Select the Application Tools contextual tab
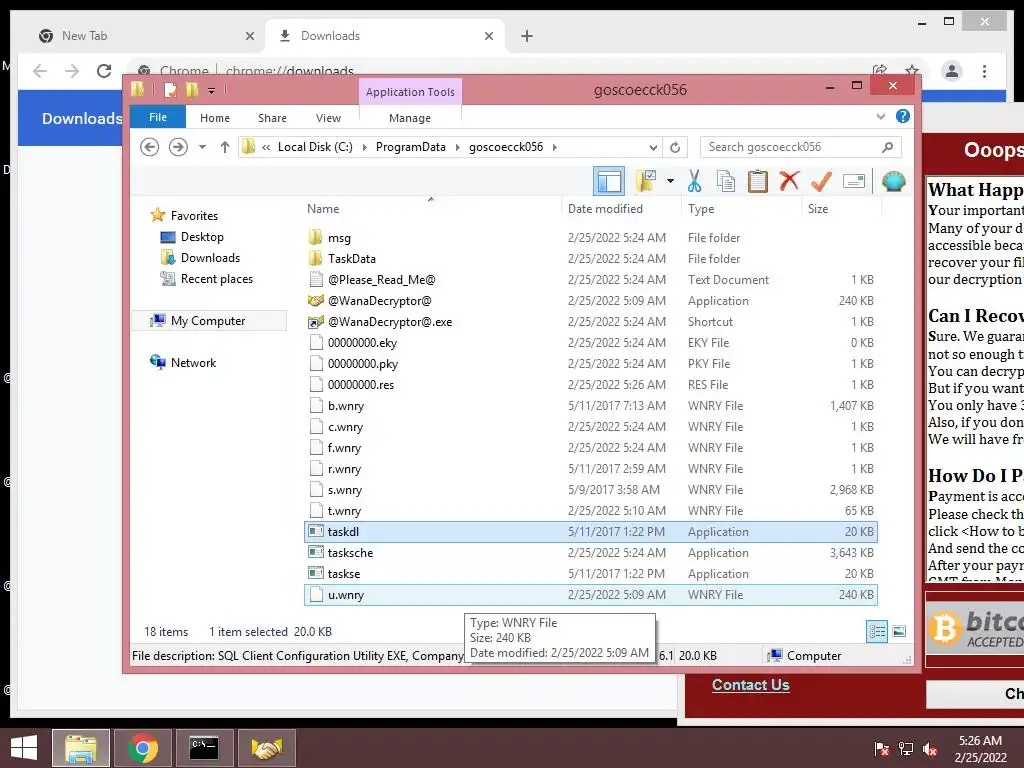This screenshot has height=768, width=1024. (410, 92)
